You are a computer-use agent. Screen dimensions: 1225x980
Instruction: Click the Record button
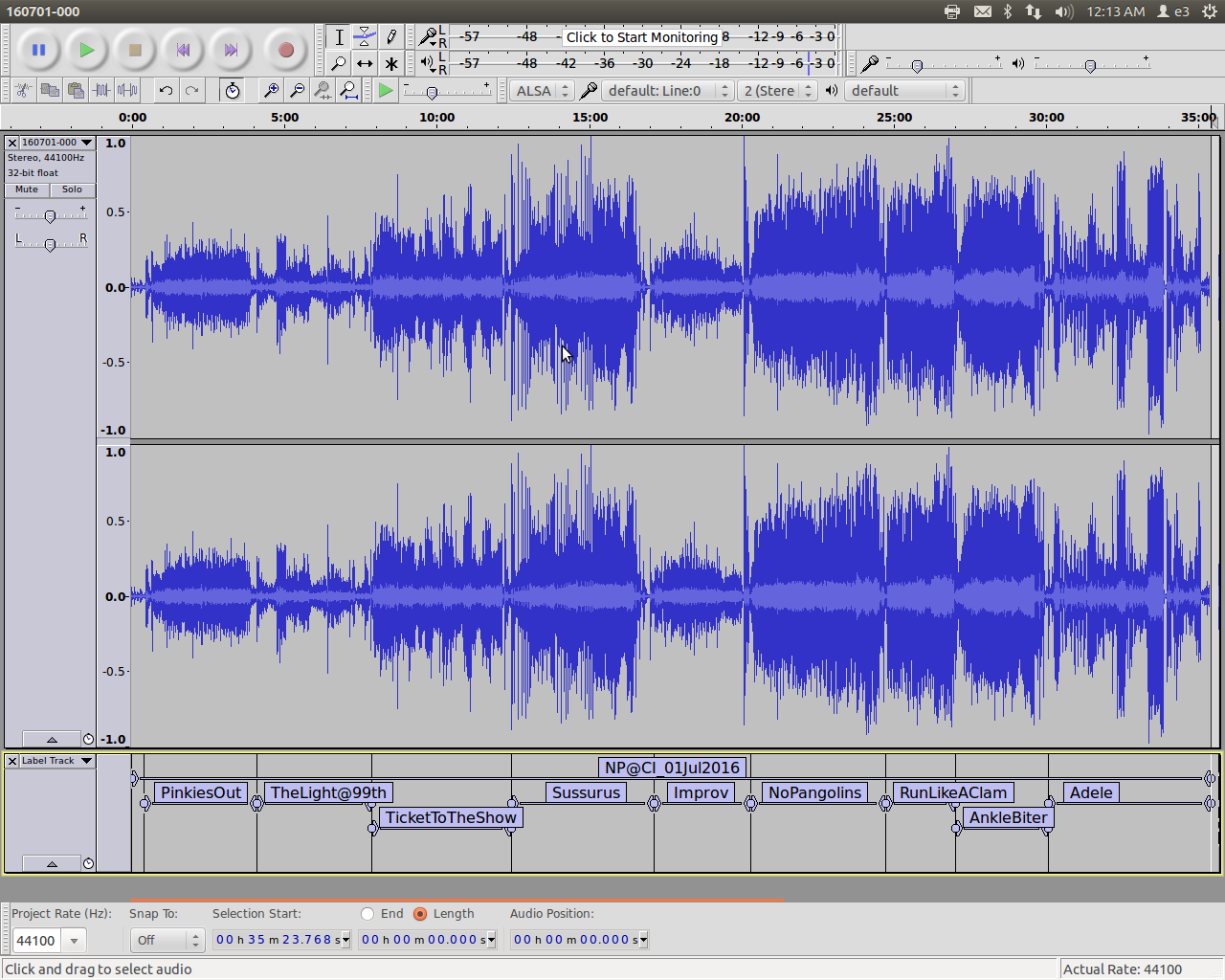[285, 50]
